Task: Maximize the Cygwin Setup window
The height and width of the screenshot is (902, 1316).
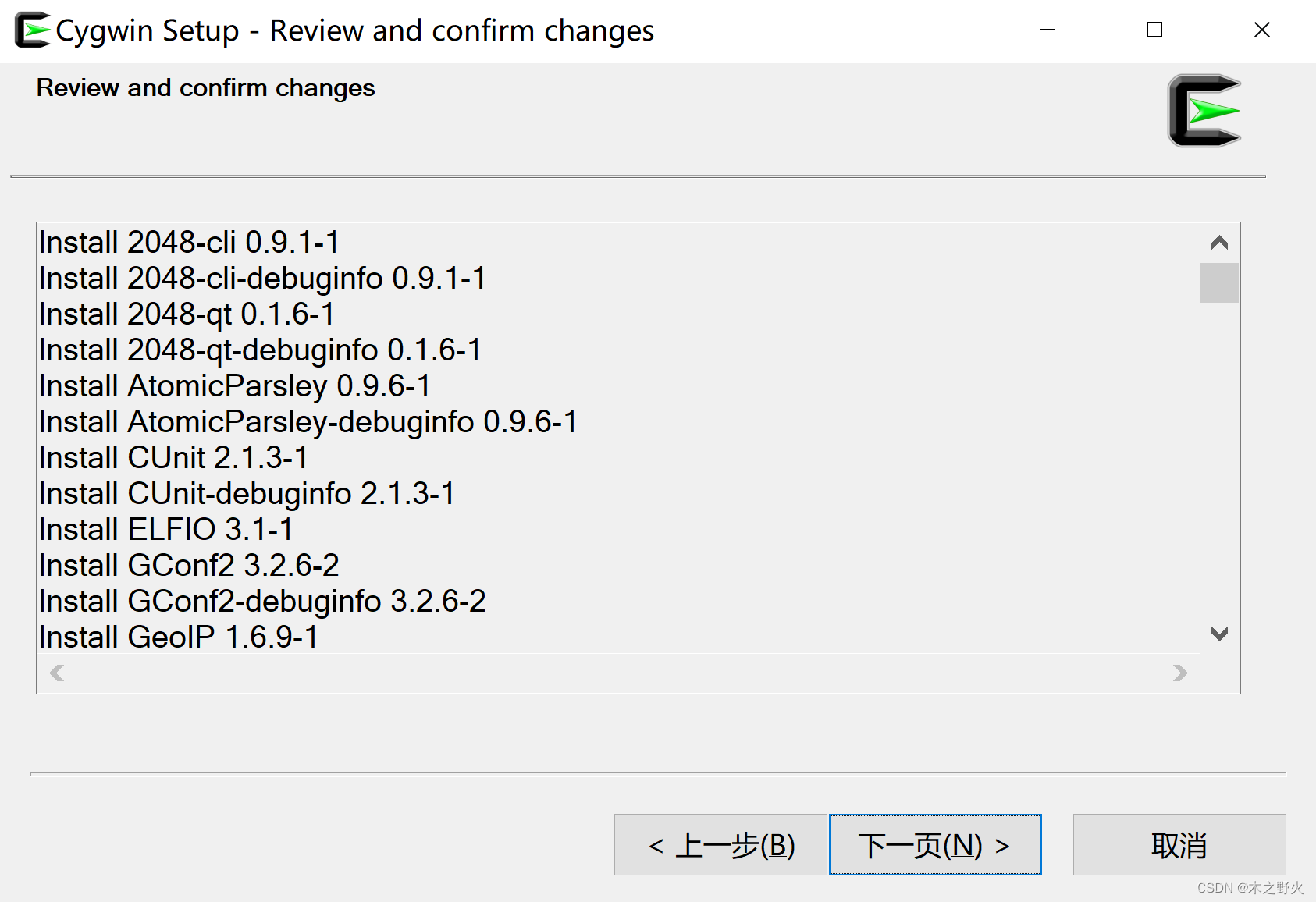Action: point(1154,30)
